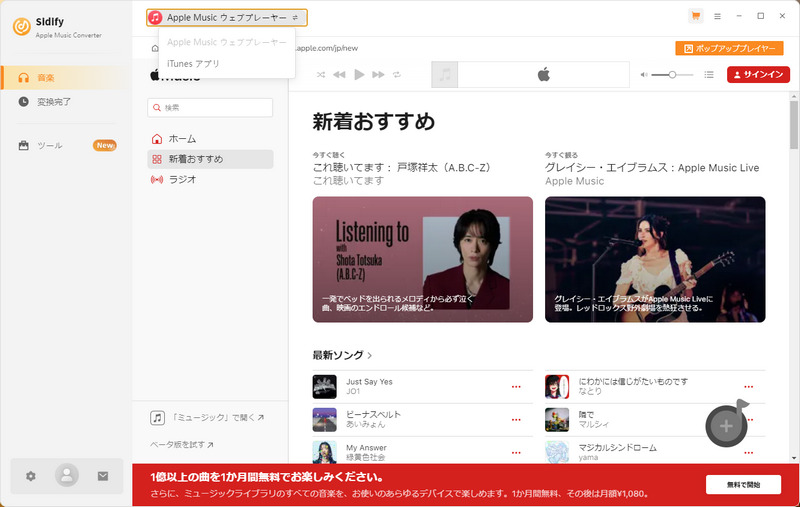Image resolution: width=800 pixels, height=507 pixels.
Task: Click song title 陽で by マルシィ
Action: 586,415
